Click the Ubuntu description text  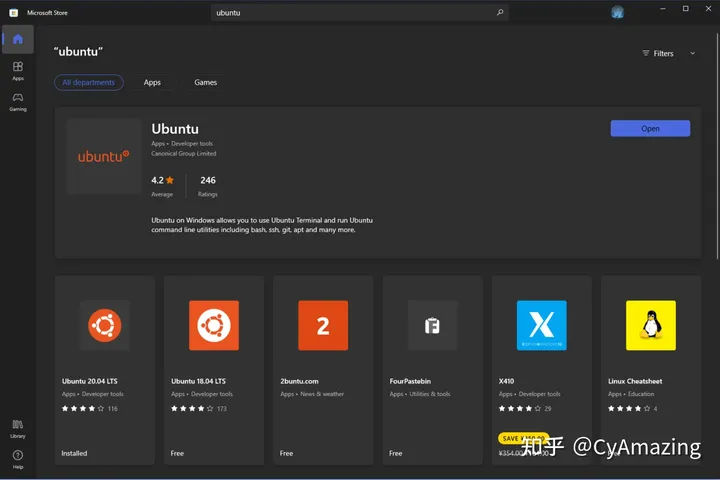tap(262, 225)
